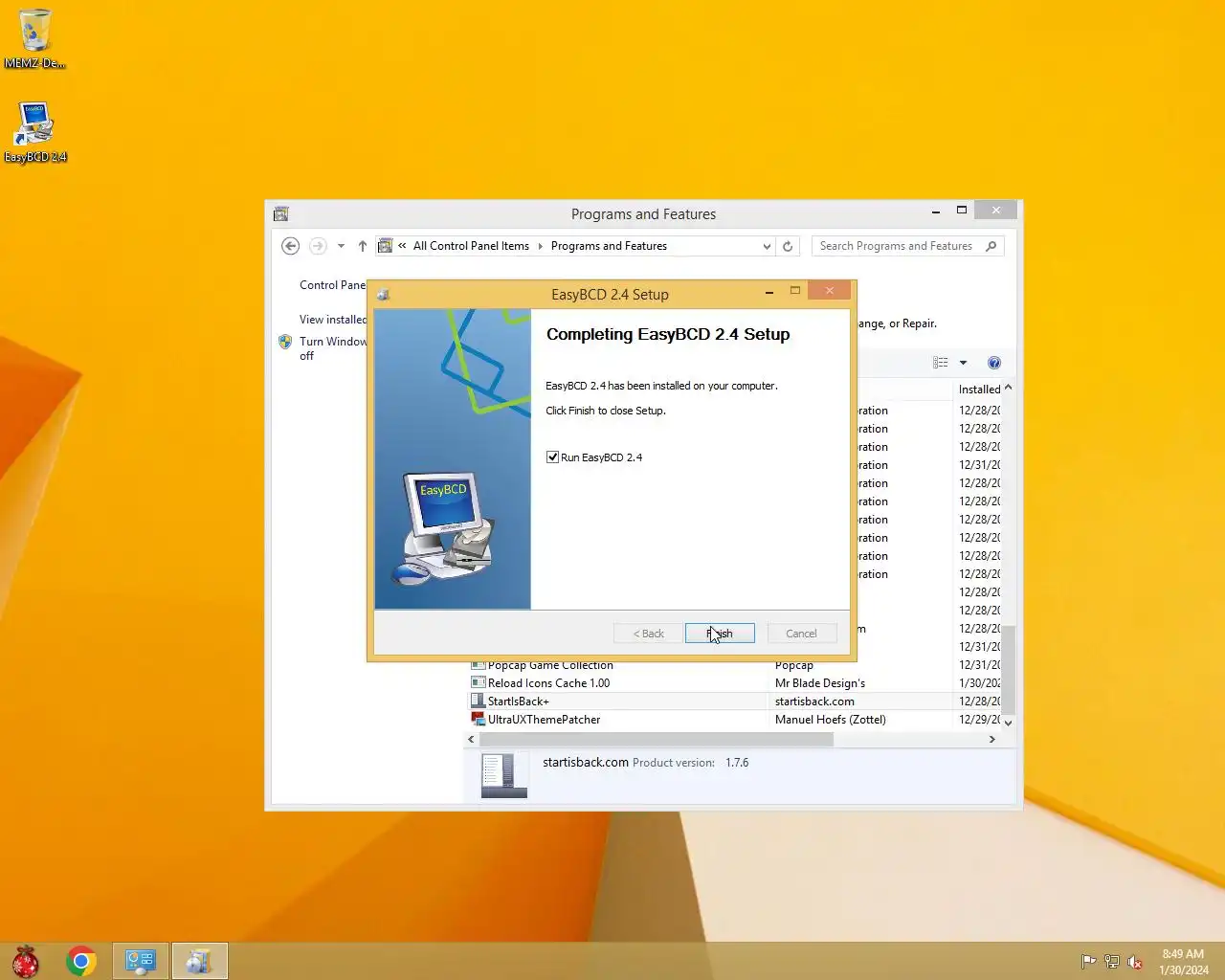The image size is (1225, 980).
Task: Open View installed updates link
Action: coord(332,320)
